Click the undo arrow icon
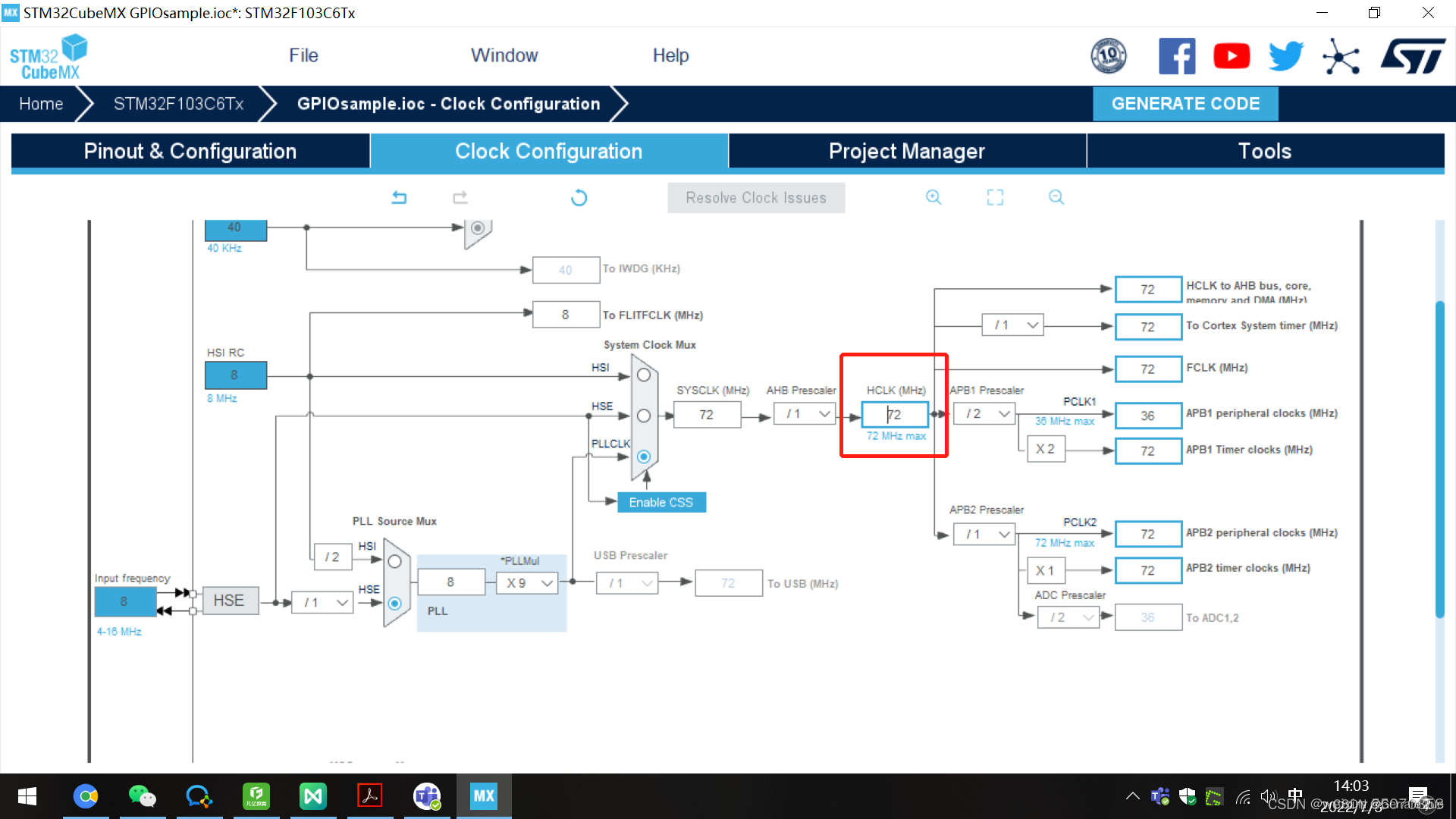This screenshot has height=819, width=1456. [399, 198]
